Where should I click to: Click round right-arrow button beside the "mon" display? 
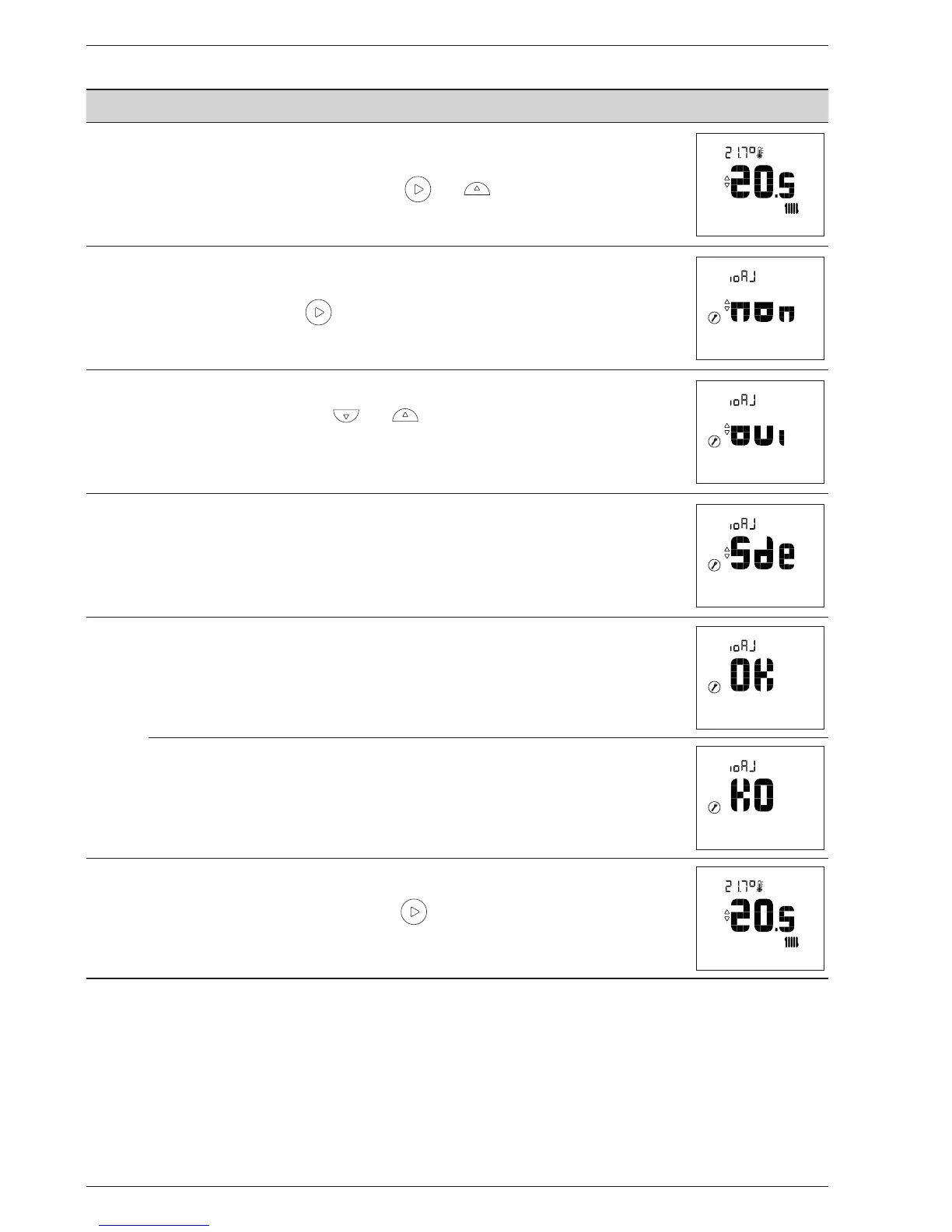318,312
